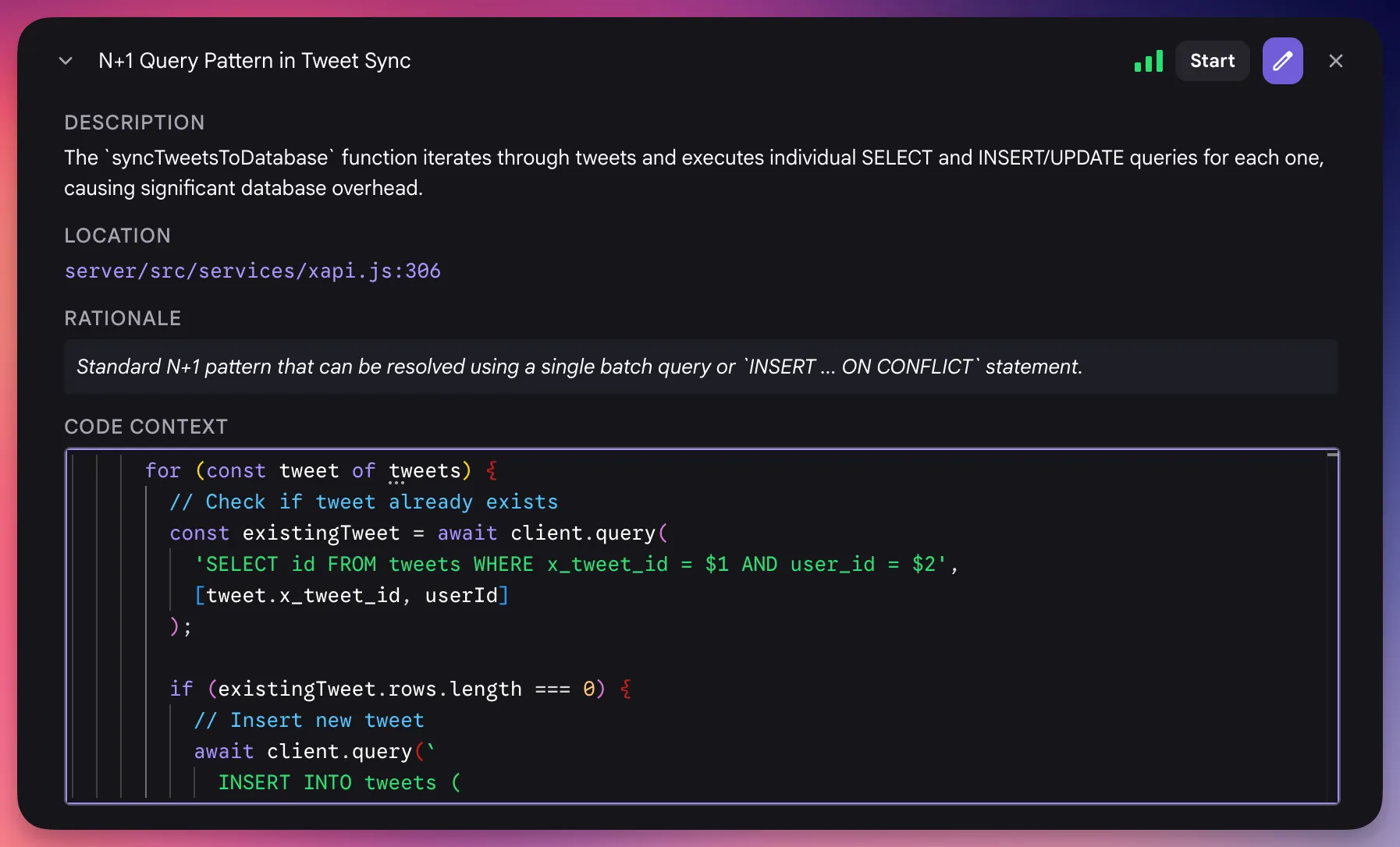Click the issue title N+1 Query Pattern
Image resolution: width=1400 pixels, height=847 pixels.
254,61
